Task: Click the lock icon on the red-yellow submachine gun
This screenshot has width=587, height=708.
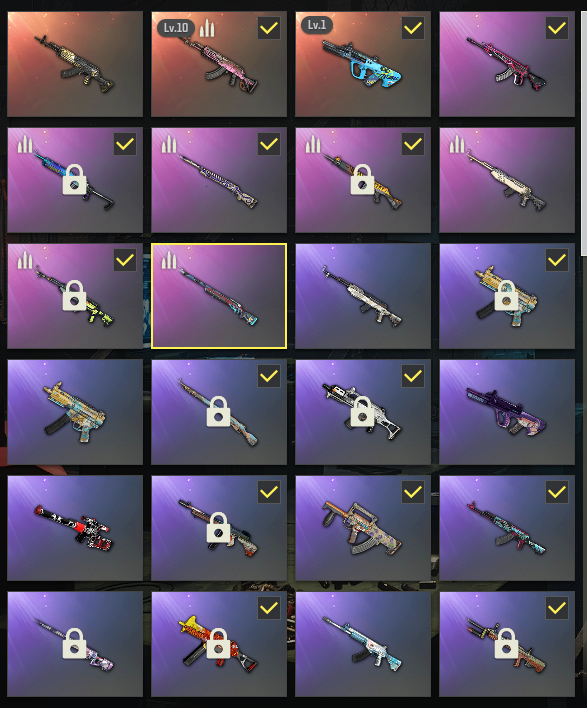Action: (219, 643)
